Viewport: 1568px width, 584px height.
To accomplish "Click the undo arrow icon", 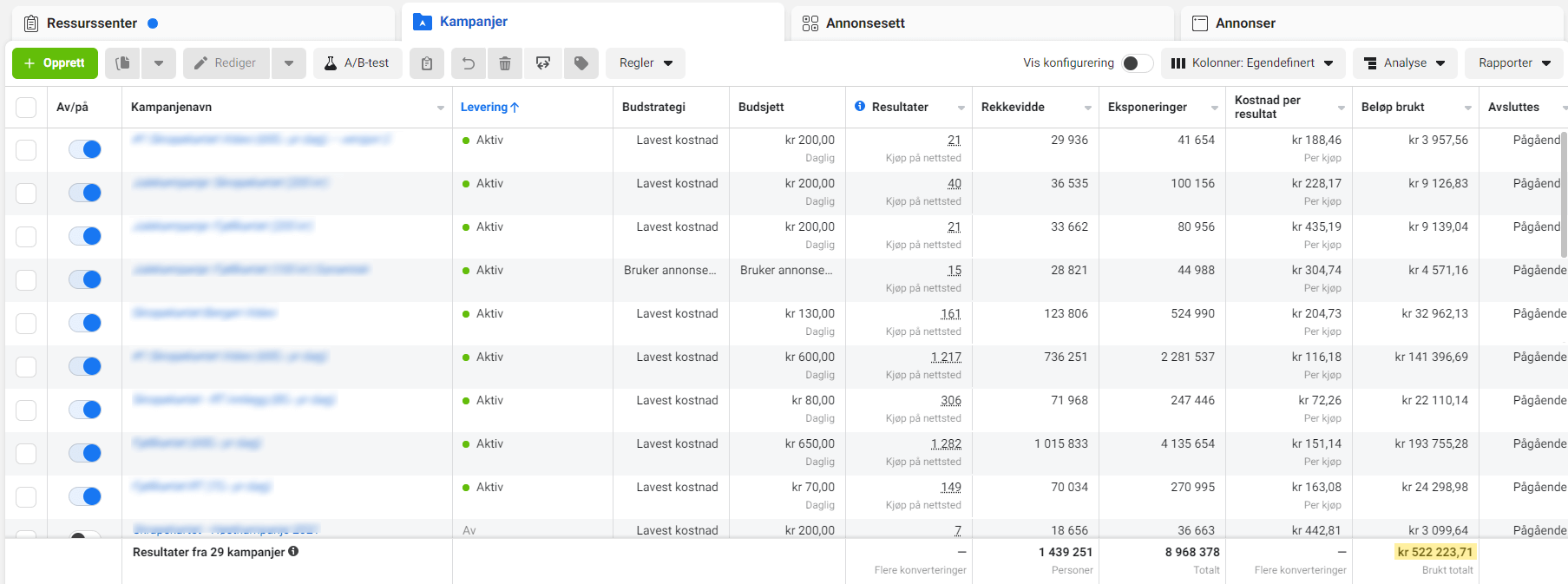I will pyautogui.click(x=469, y=63).
